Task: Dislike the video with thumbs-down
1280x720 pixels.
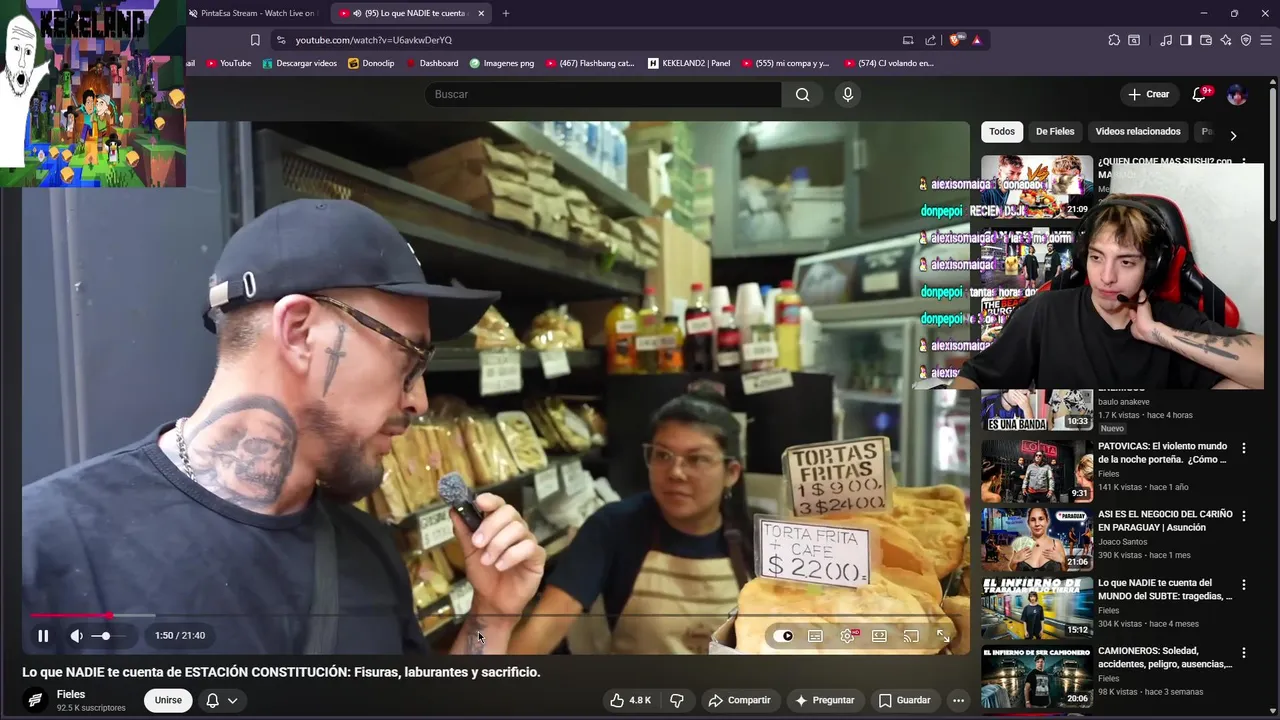Action: click(677, 700)
